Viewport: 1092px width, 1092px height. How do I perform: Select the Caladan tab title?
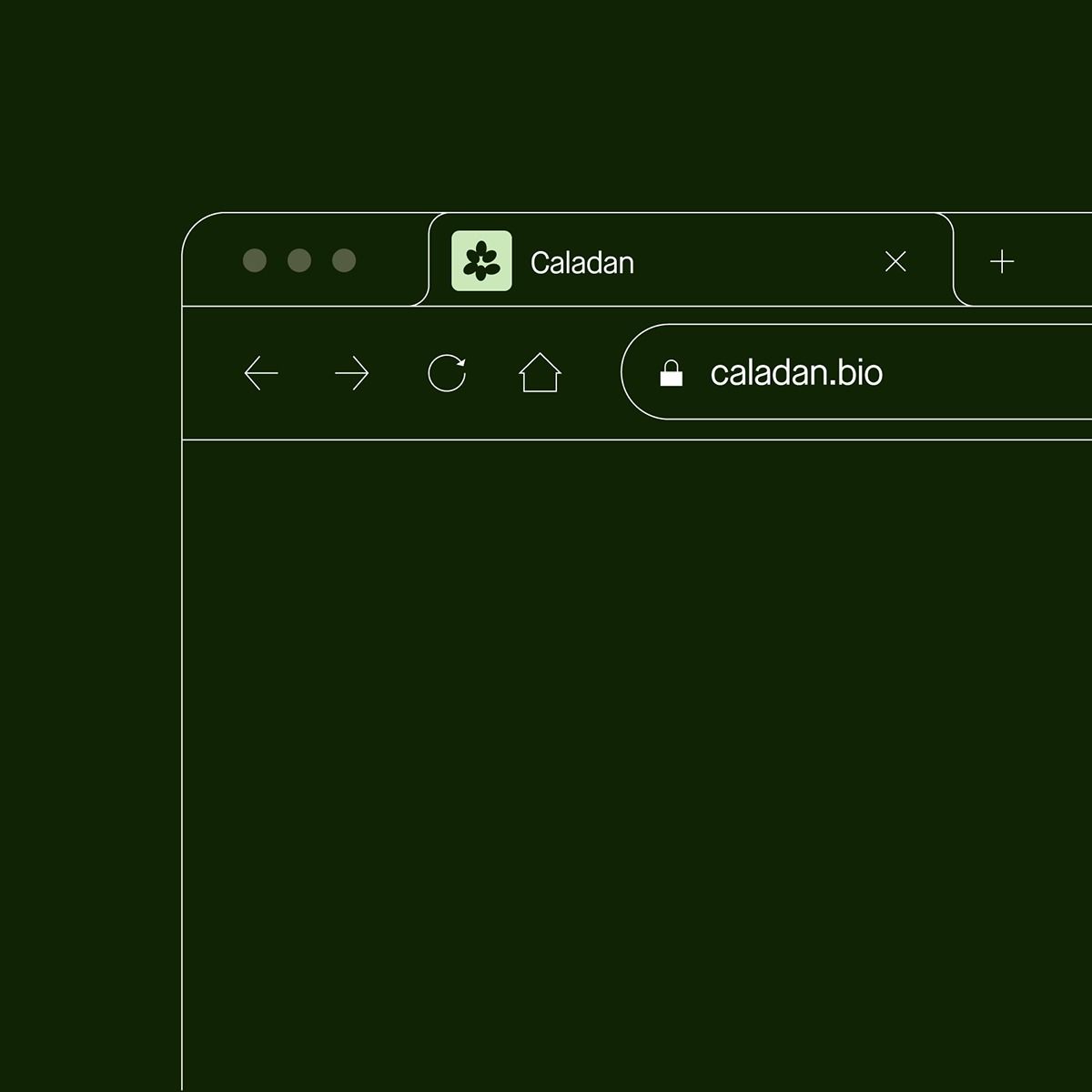(582, 263)
